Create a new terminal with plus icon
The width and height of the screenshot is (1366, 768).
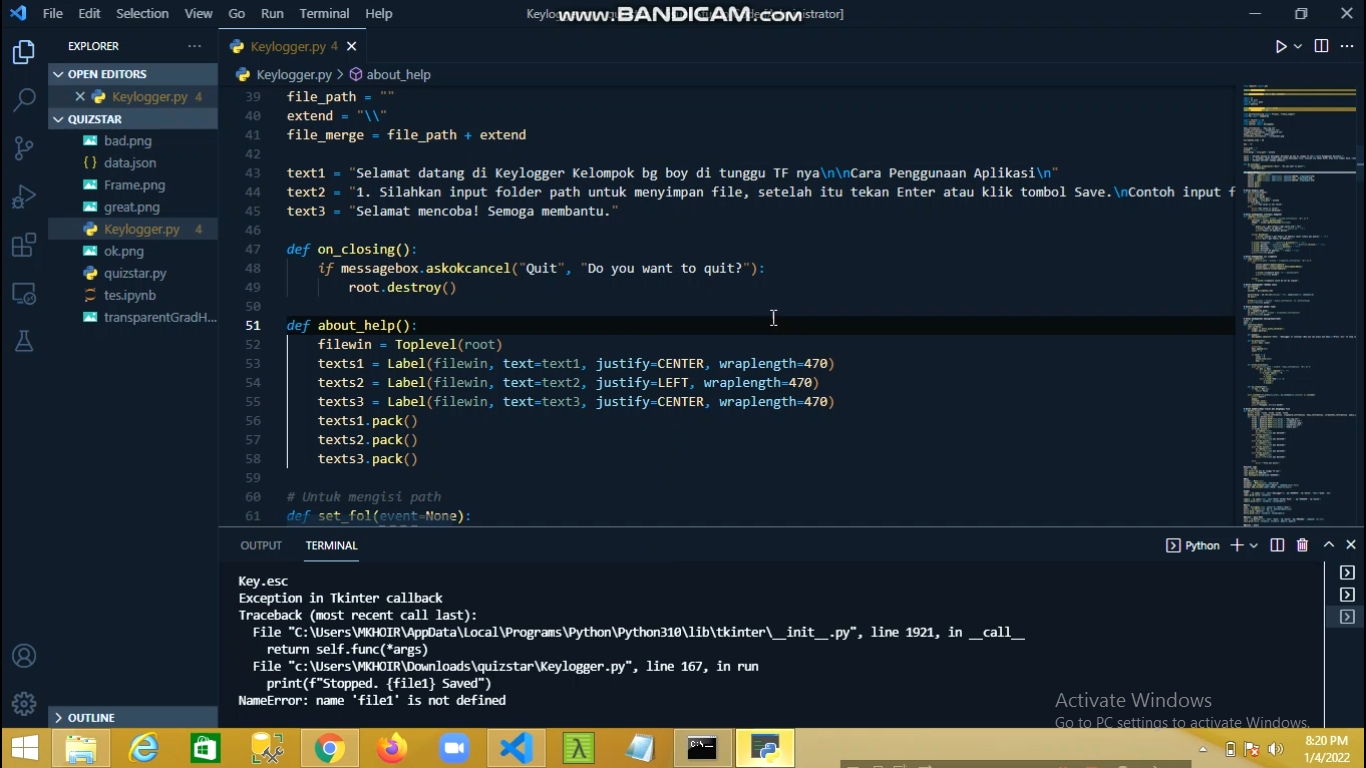click(x=1237, y=545)
